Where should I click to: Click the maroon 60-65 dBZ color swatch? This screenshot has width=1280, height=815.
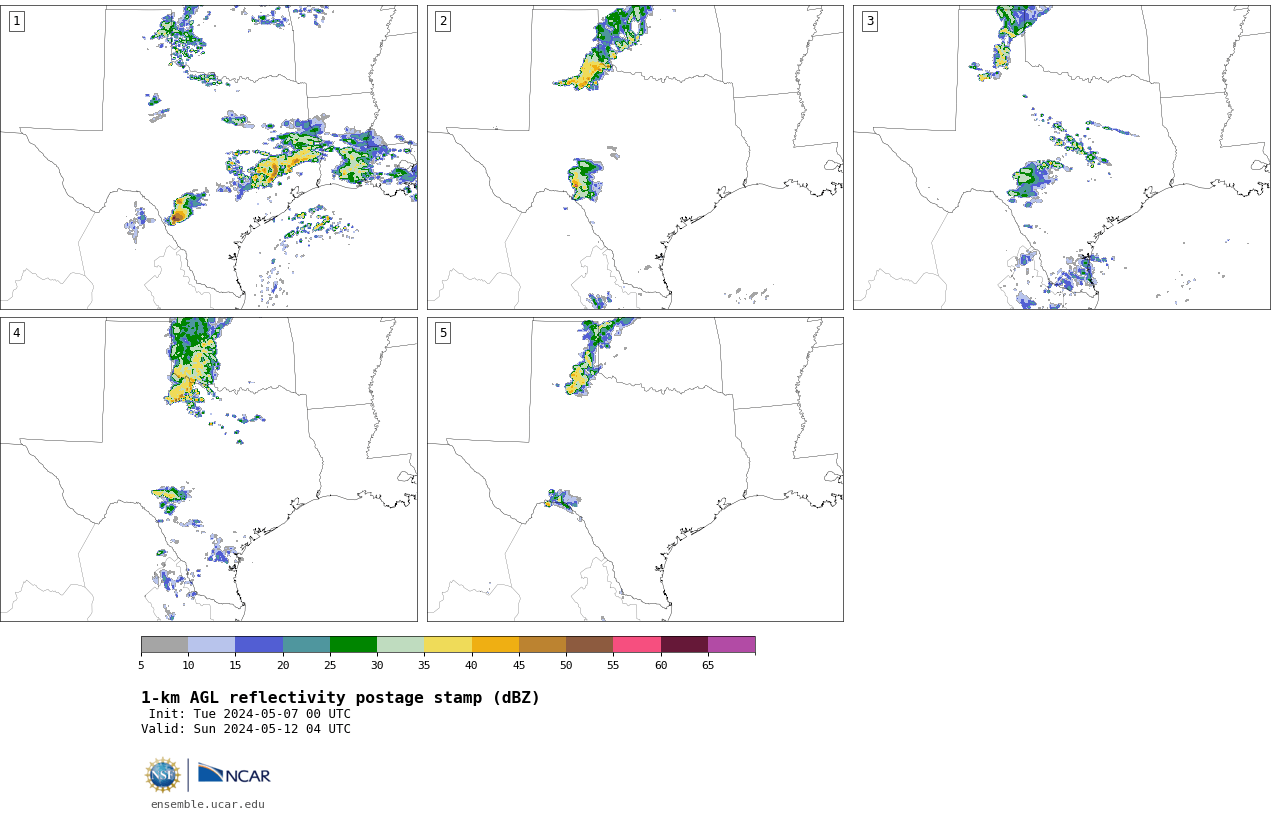(684, 644)
